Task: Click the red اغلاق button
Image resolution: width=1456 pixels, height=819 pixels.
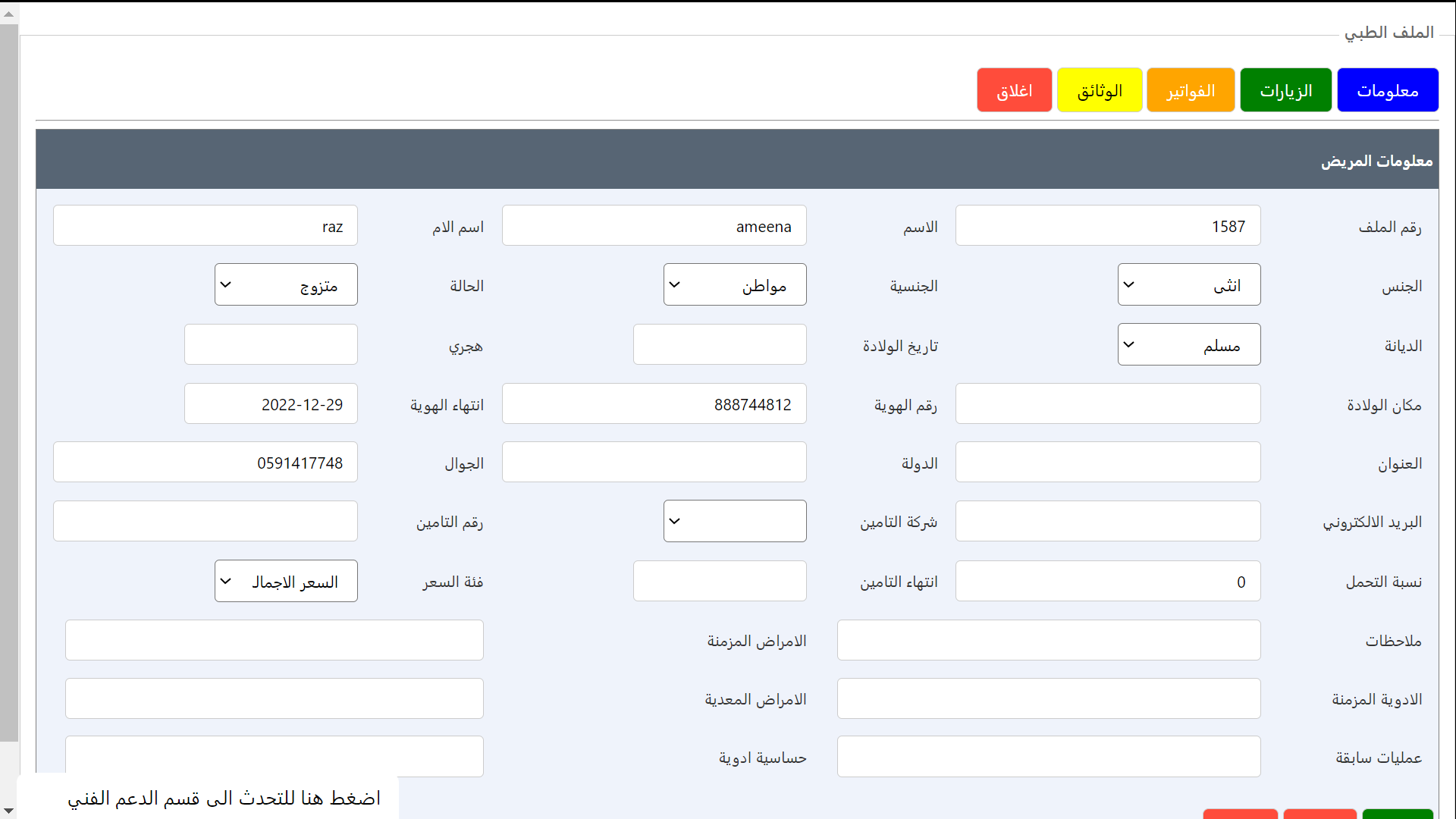Action: (x=1014, y=90)
